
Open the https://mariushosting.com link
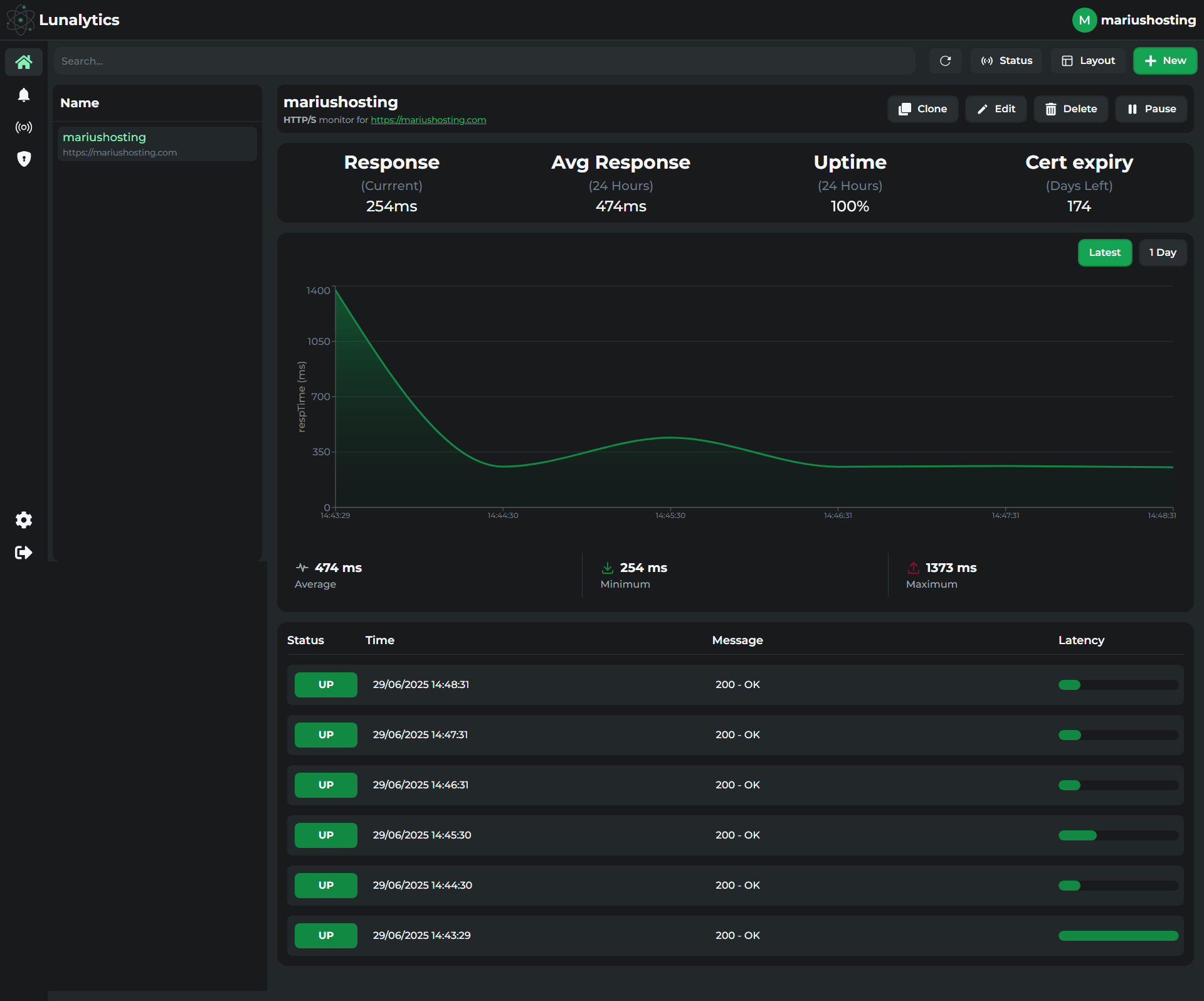coord(428,120)
